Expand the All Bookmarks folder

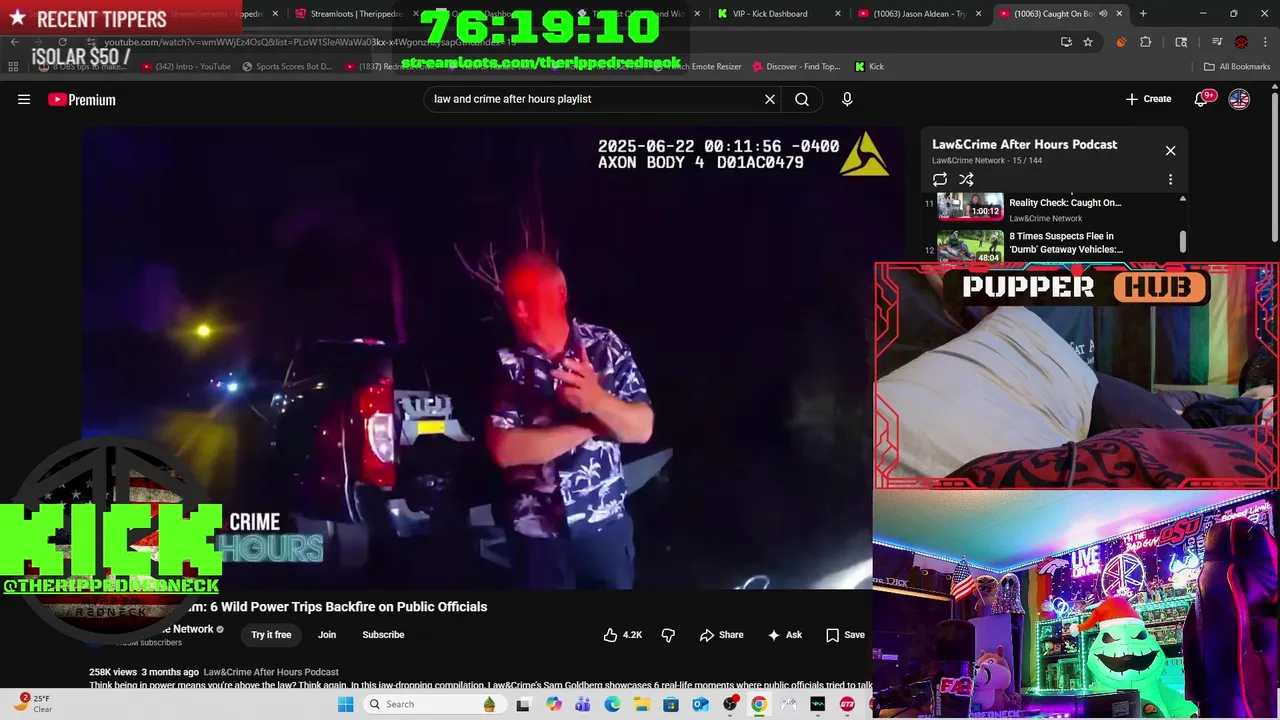[1237, 66]
